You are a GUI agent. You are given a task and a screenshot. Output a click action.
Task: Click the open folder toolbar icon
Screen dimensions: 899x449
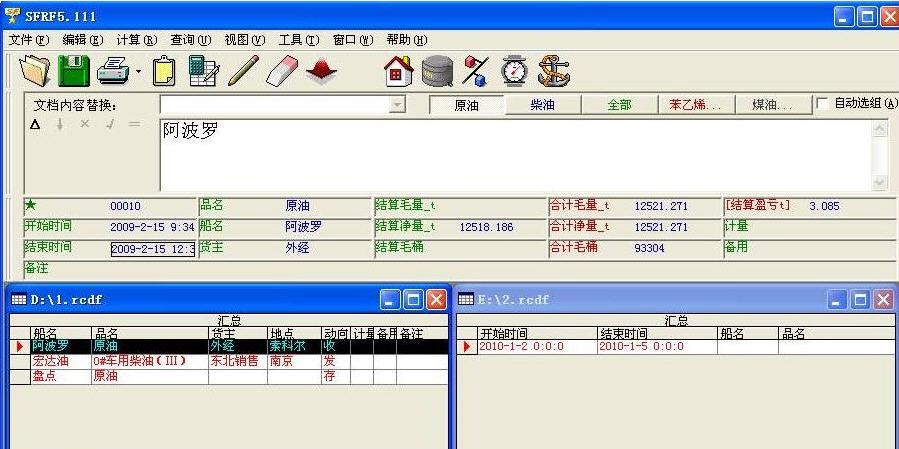35,71
